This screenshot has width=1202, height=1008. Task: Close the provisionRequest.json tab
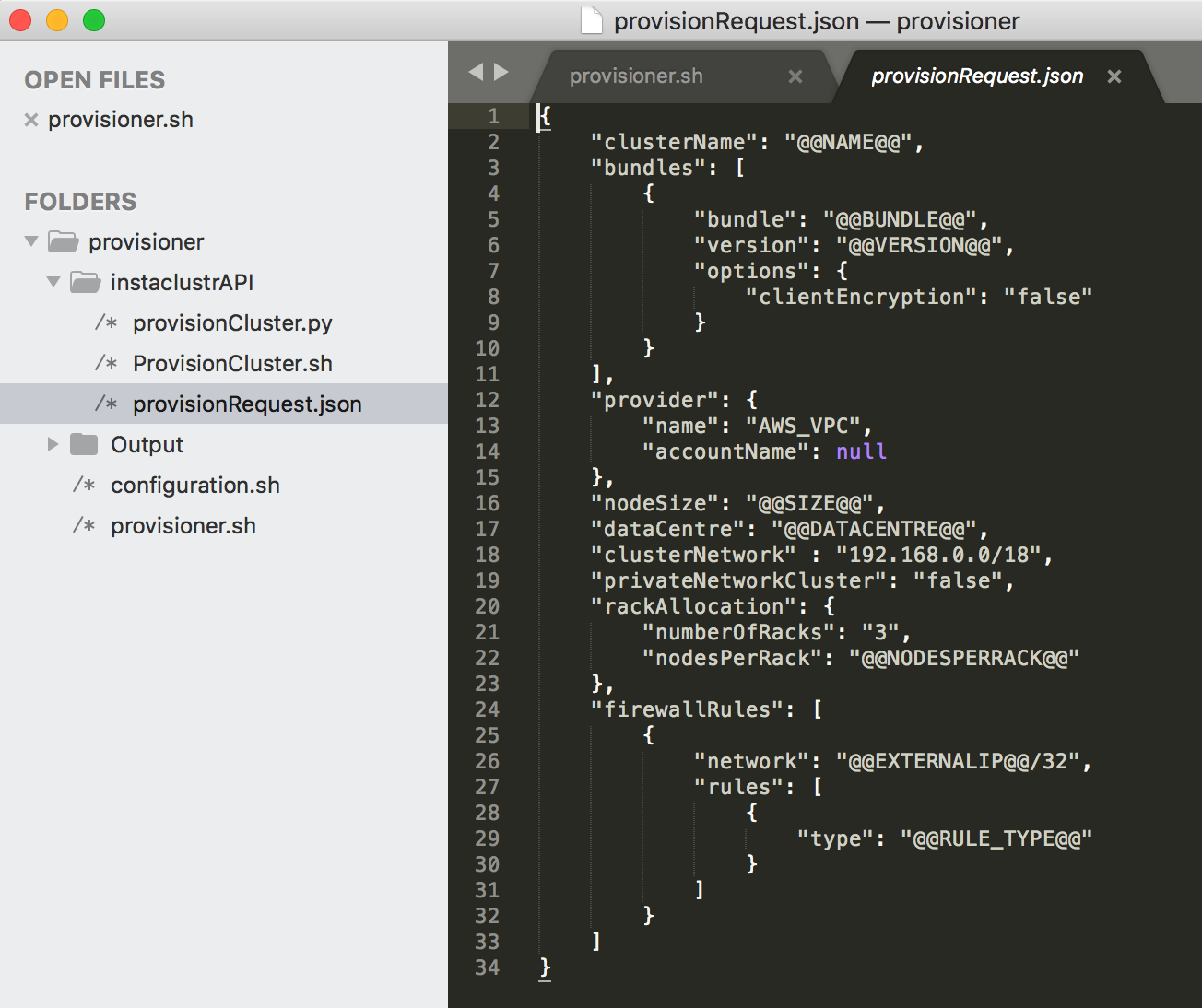coord(1114,76)
